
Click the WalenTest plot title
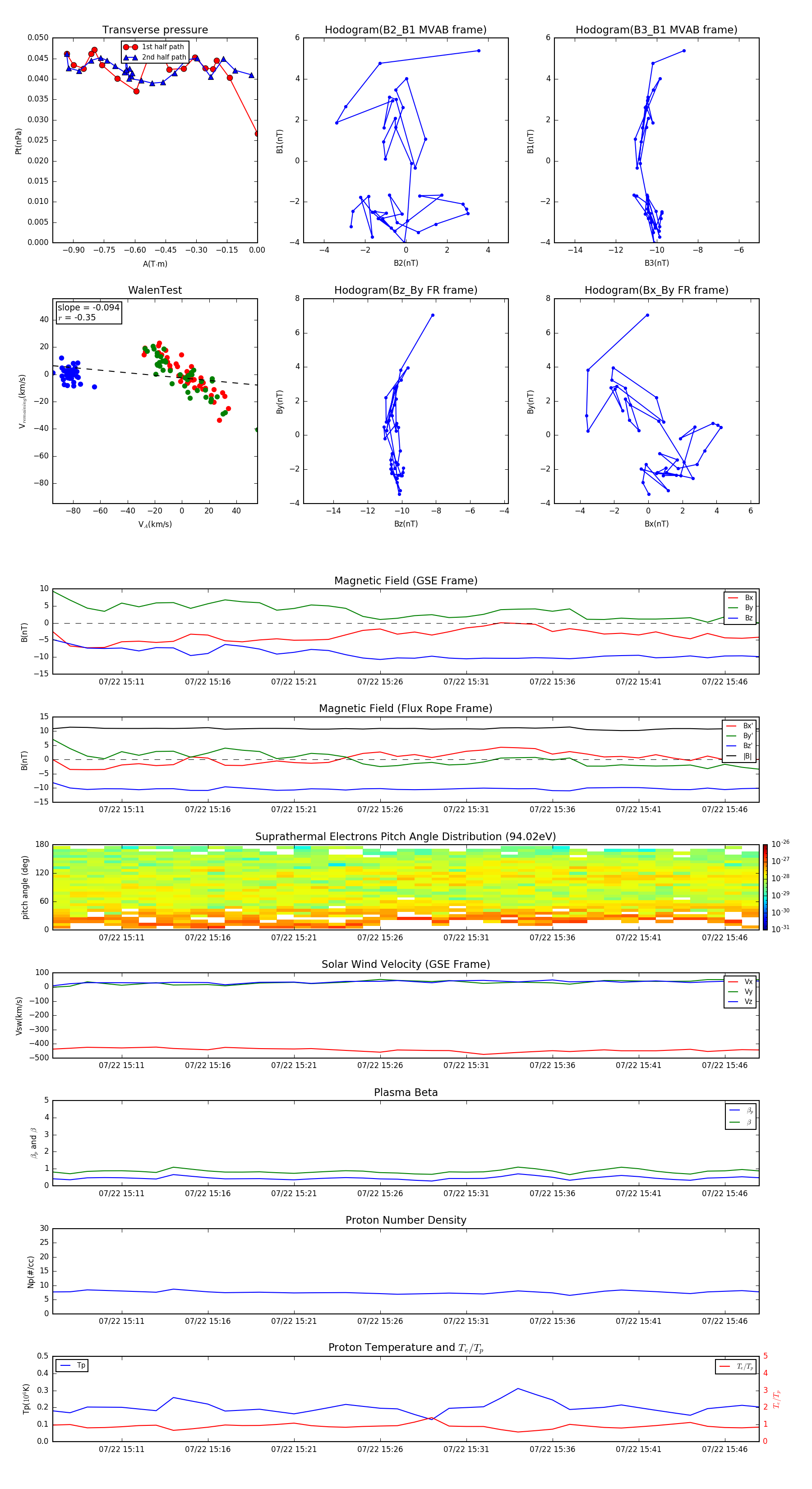155,290
